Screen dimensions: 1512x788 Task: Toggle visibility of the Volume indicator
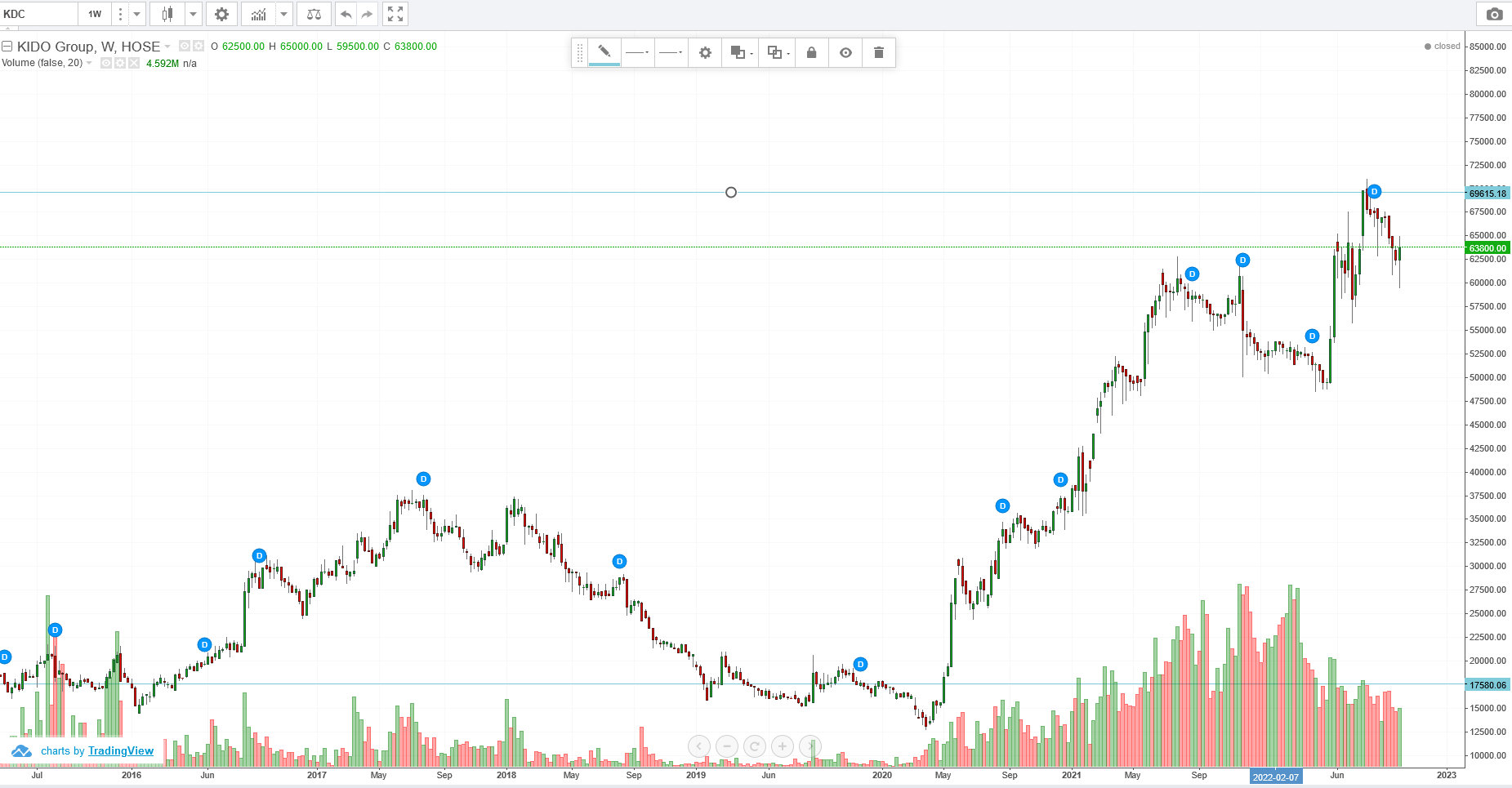click(x=106, y=64)
